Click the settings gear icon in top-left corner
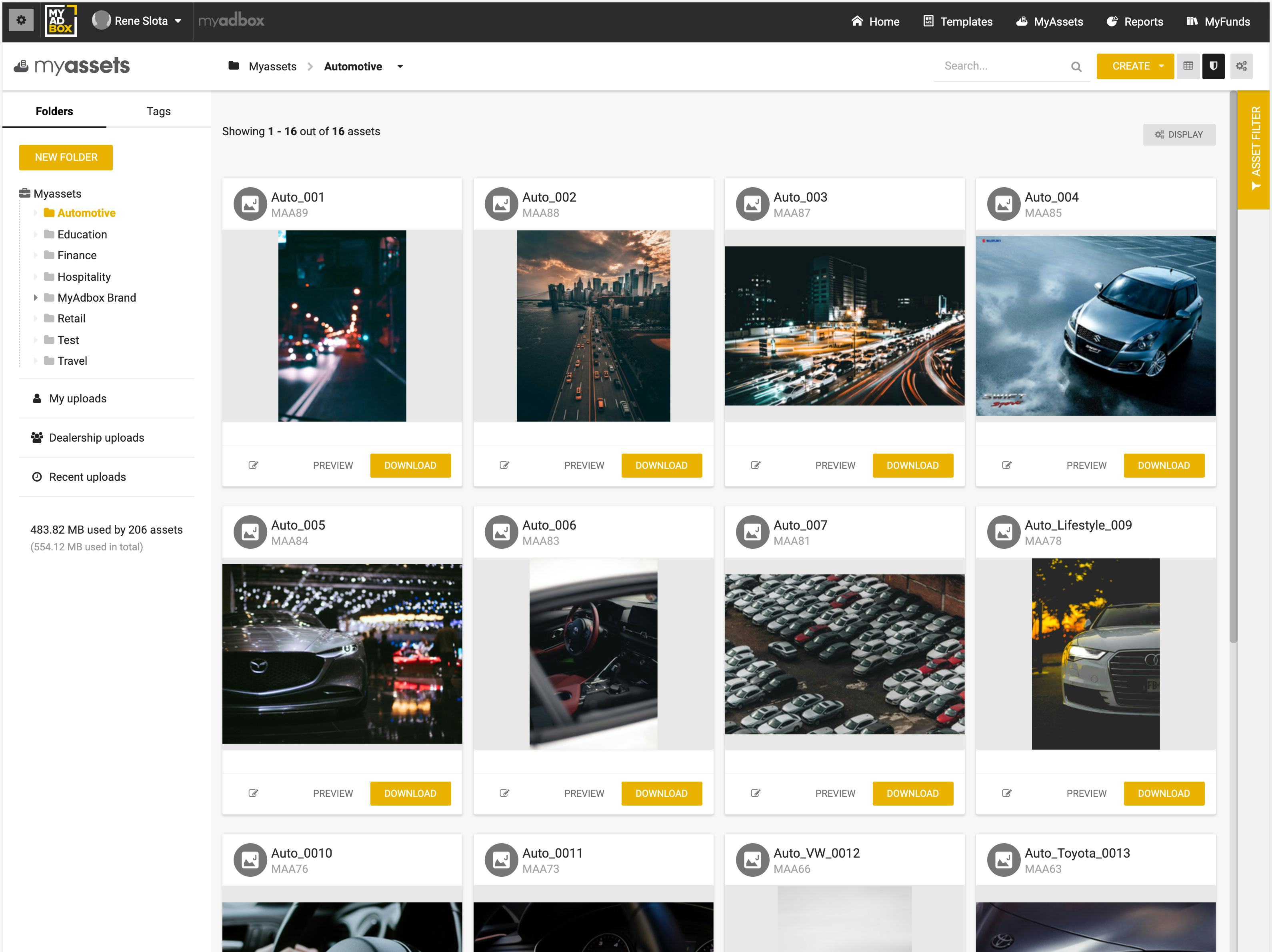 click(x=21, y=21)
